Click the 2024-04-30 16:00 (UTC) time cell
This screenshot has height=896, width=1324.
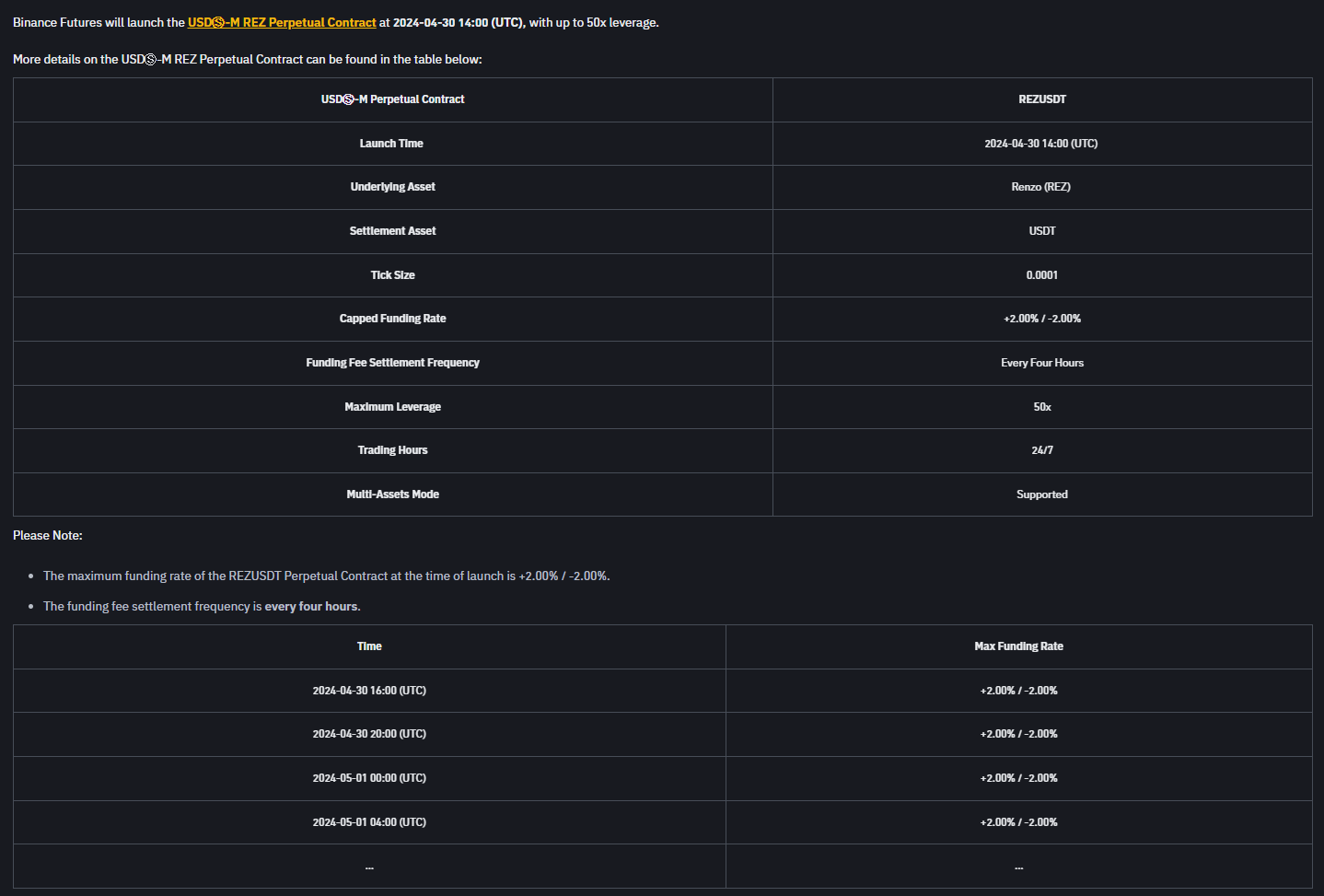pos(369,691)
